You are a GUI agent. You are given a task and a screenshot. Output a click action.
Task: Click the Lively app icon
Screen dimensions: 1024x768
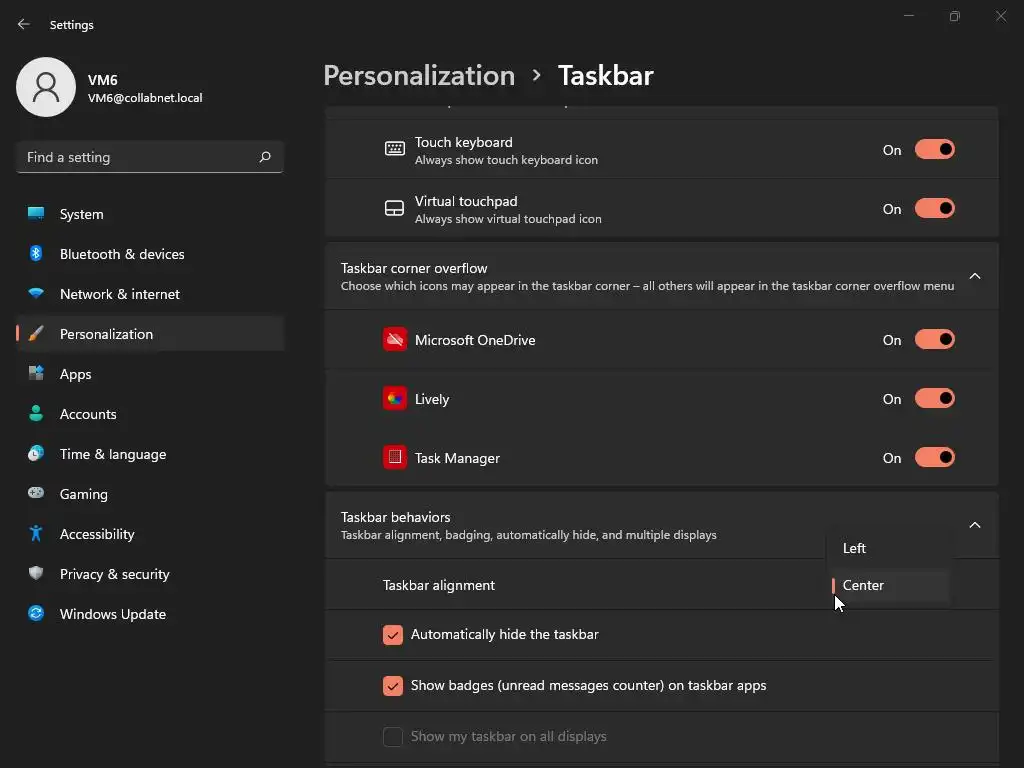(395, 399)
